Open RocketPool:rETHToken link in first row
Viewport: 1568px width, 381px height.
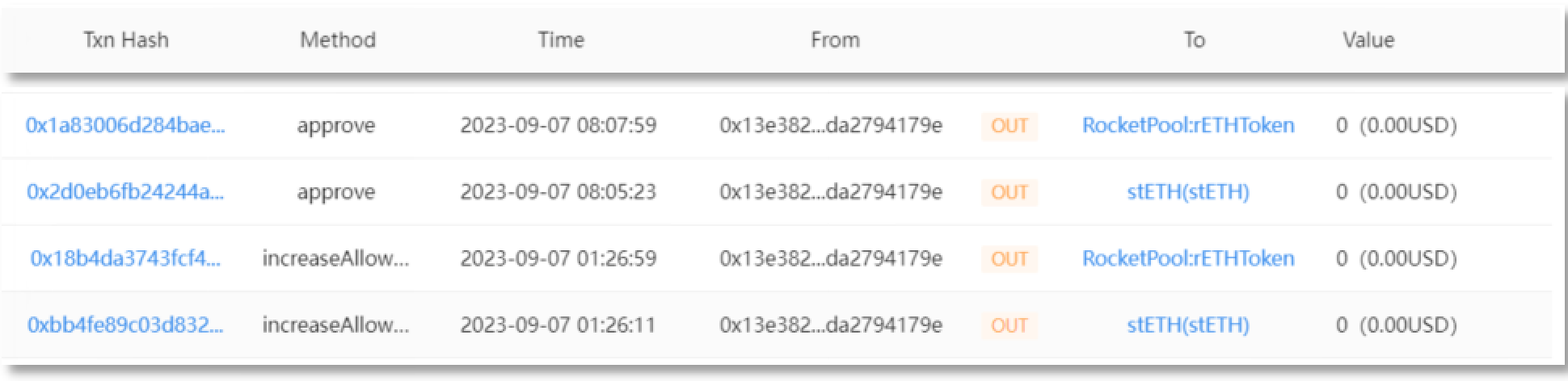1188,126
